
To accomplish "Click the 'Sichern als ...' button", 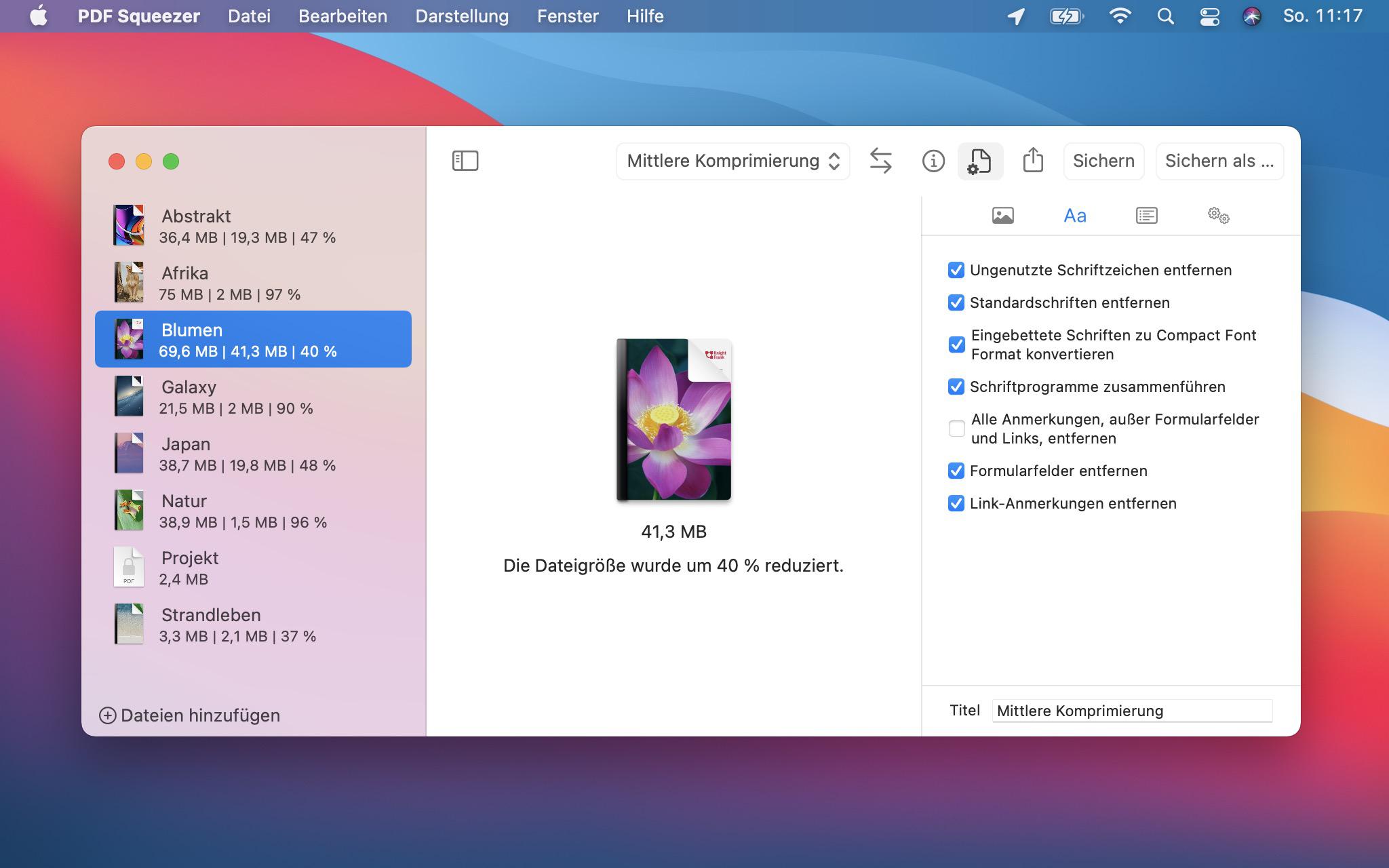I will pos(1219,161).
